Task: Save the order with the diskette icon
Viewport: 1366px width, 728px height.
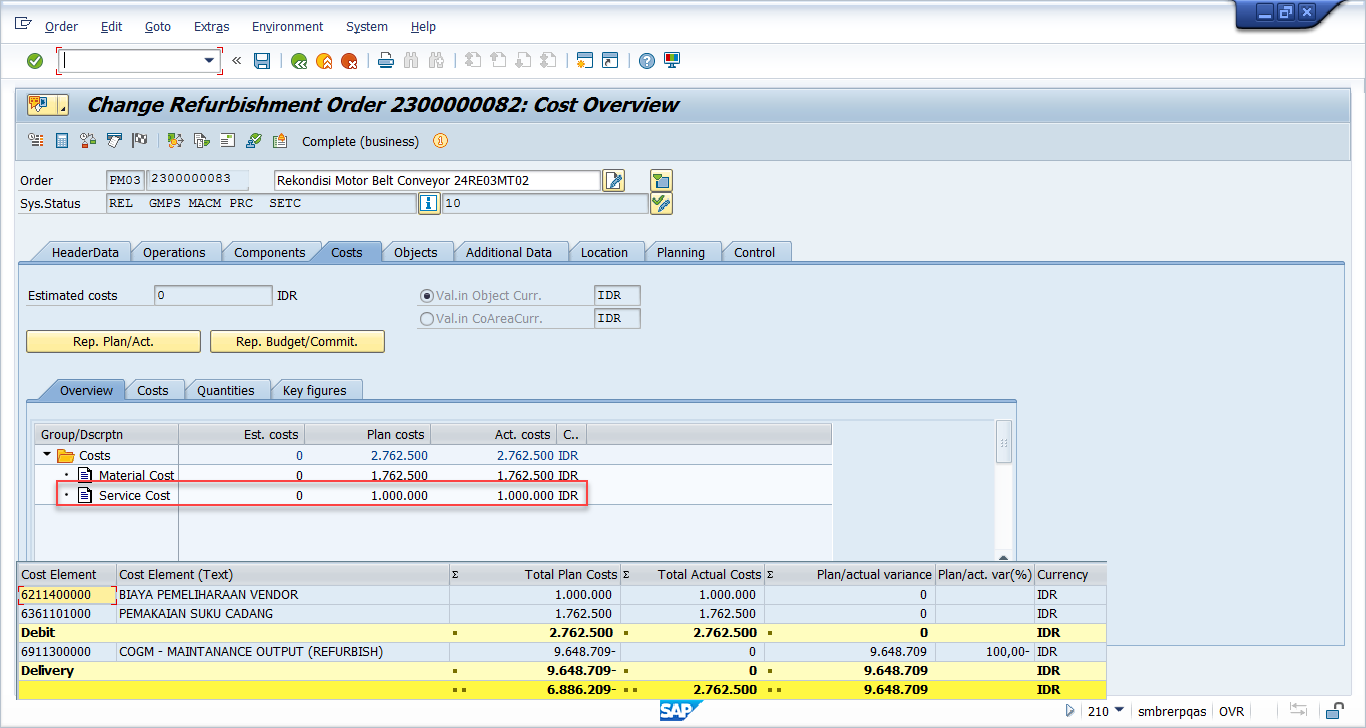Action: click(x=262, y=61)
